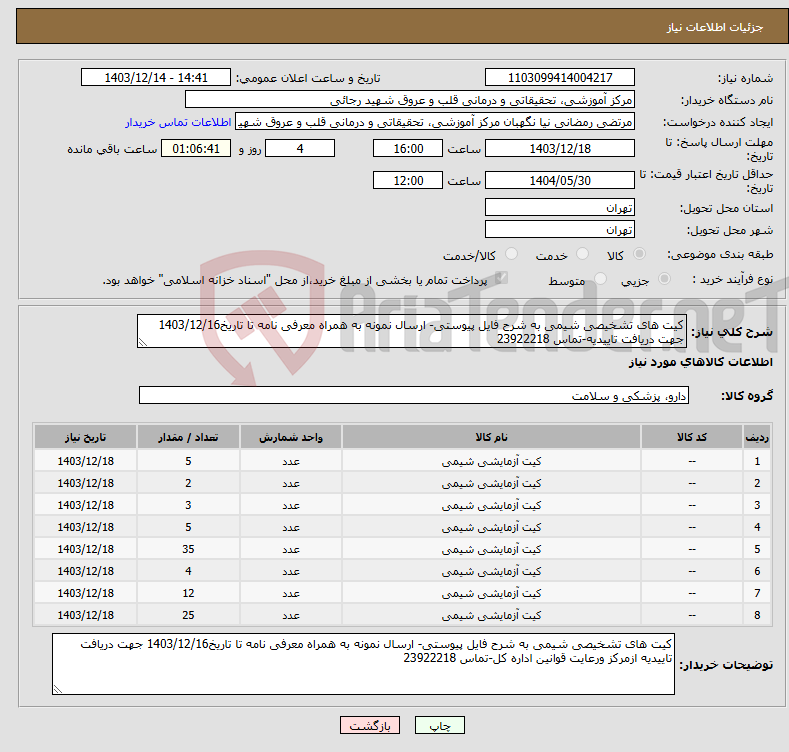Click the delivery city field تهران

click(x=560, y=230)
